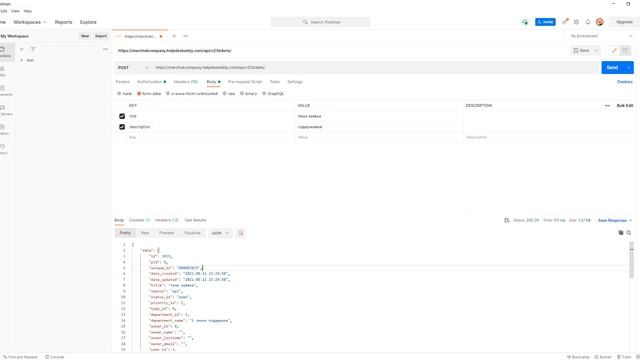Open the user avatar menu
Image resolution: width=640 pixels, height=360 pixels.
[x=600, y=22]
